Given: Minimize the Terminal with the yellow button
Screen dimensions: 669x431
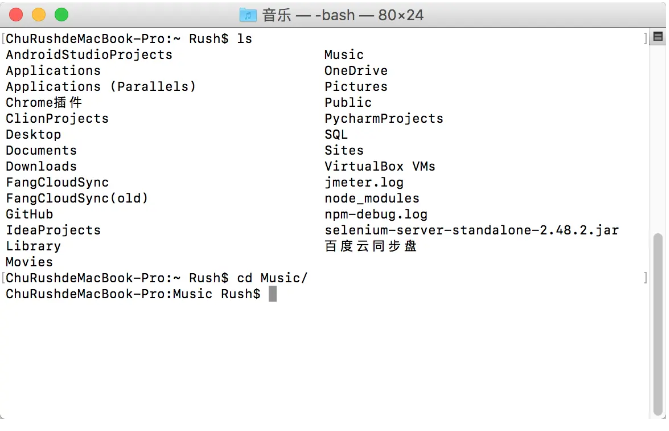Looking at the screenshot, I should [39, 15].
